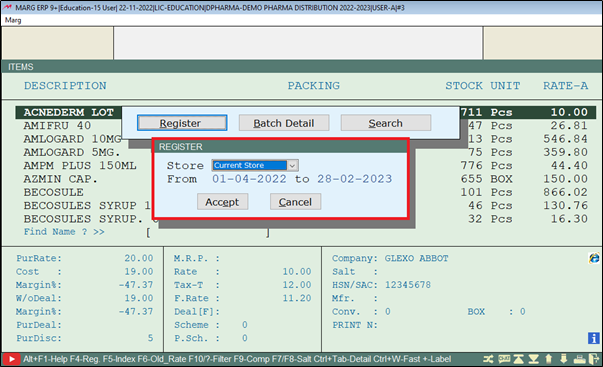Image resolution: width=603 pixels, height=367 pixels.
Task: Select the AMPM PLUS 150ML item
Action: pos(80,166)
